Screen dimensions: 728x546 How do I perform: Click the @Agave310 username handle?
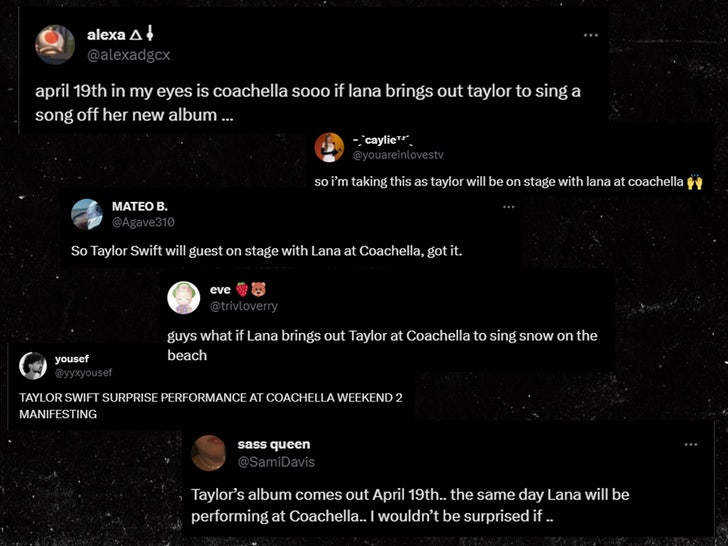136,222
